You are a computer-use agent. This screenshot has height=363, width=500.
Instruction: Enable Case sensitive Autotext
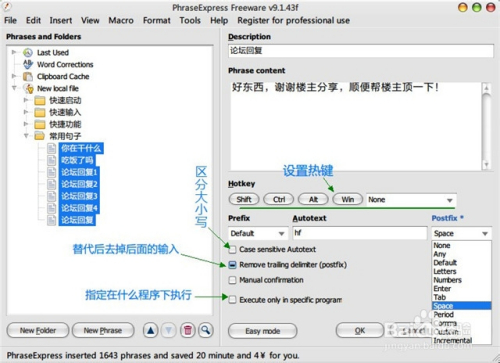pos(232,249)
